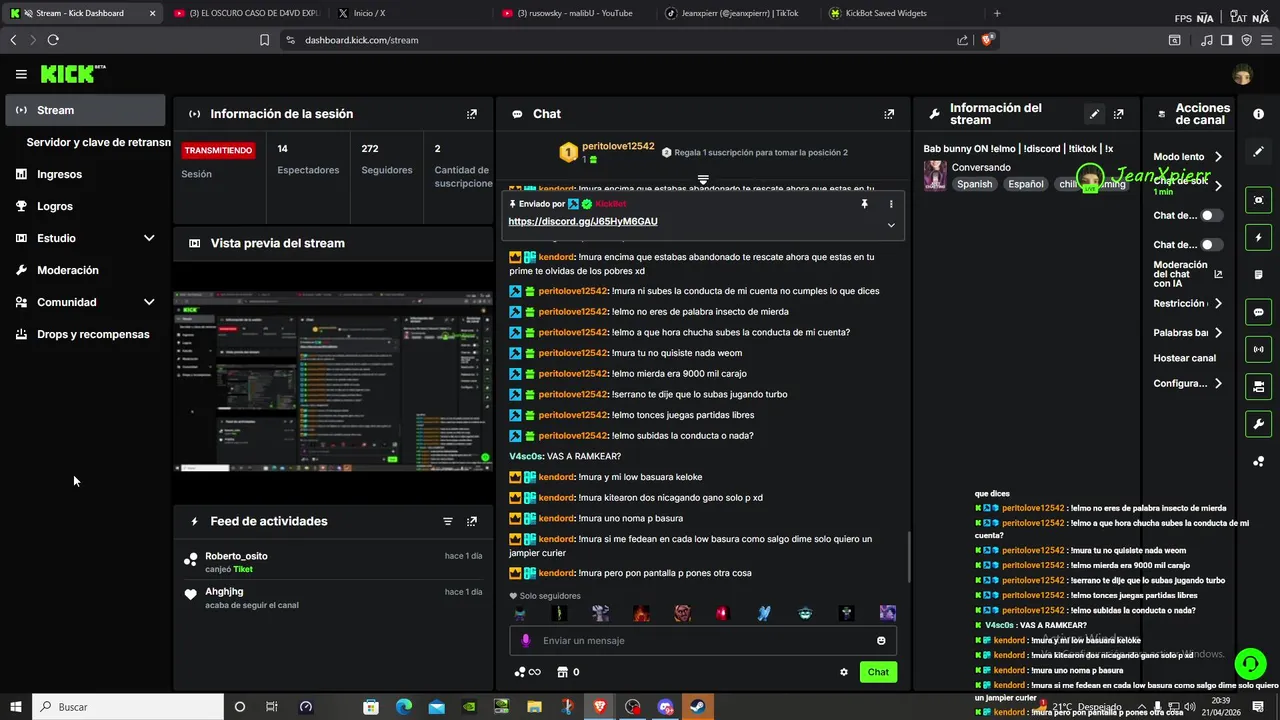Expand the pinned message chevron

pyautogui.click(x=891, y=225)
